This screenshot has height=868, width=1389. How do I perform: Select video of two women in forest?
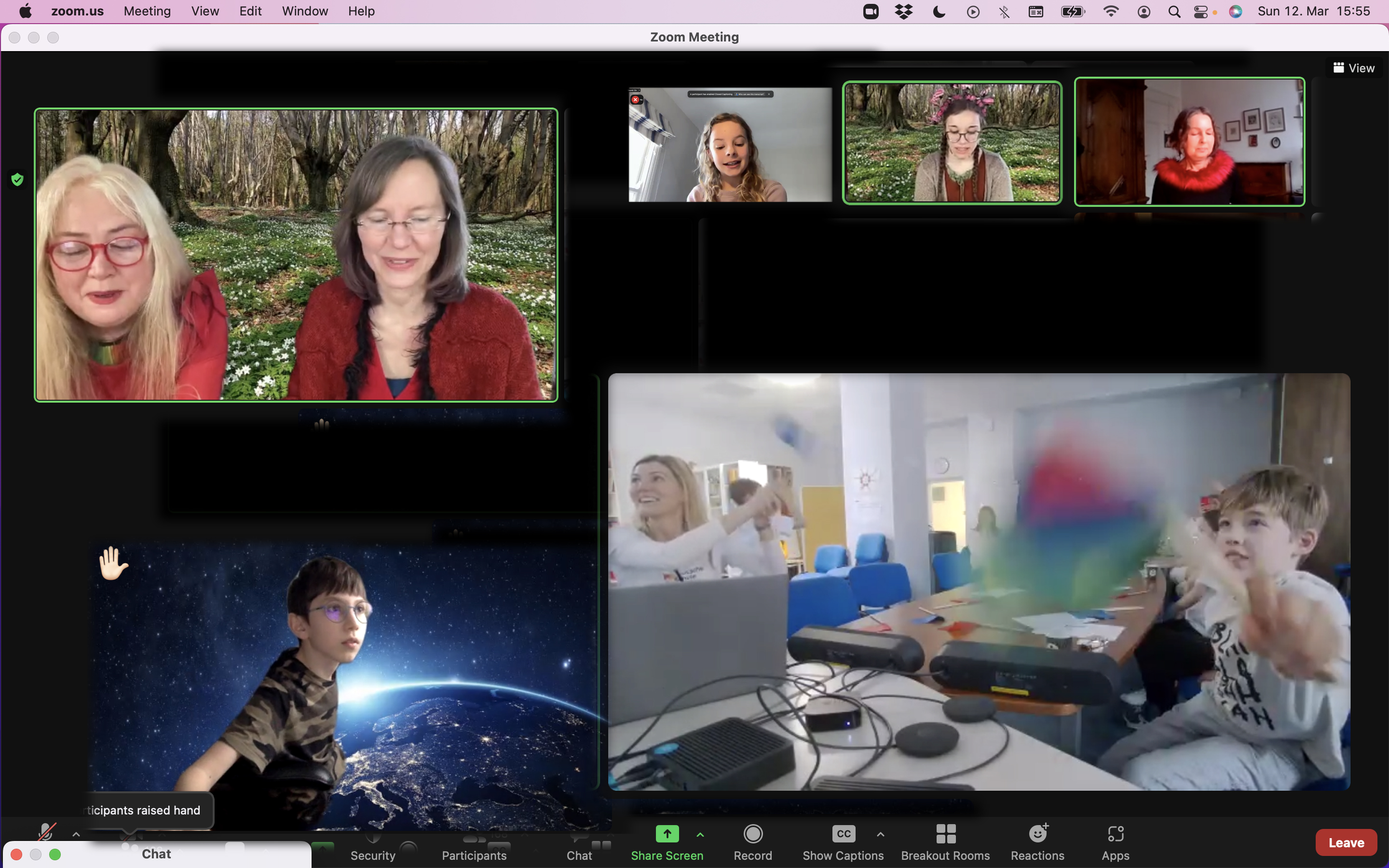(296, 255)
